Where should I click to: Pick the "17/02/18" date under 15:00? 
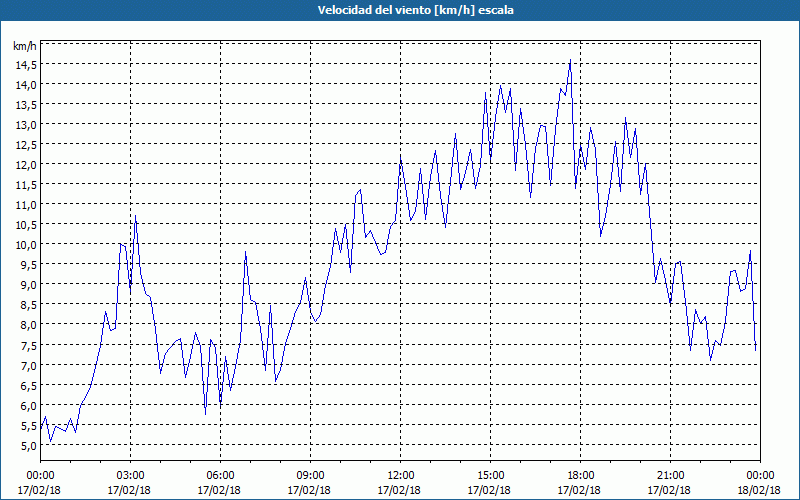click(x=489, y=490)
